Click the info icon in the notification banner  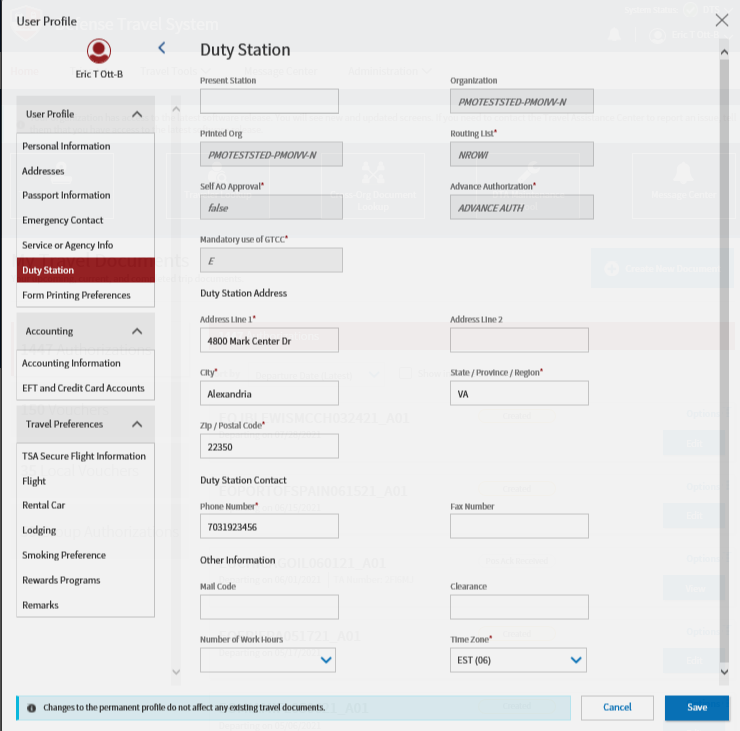[31, 707]
